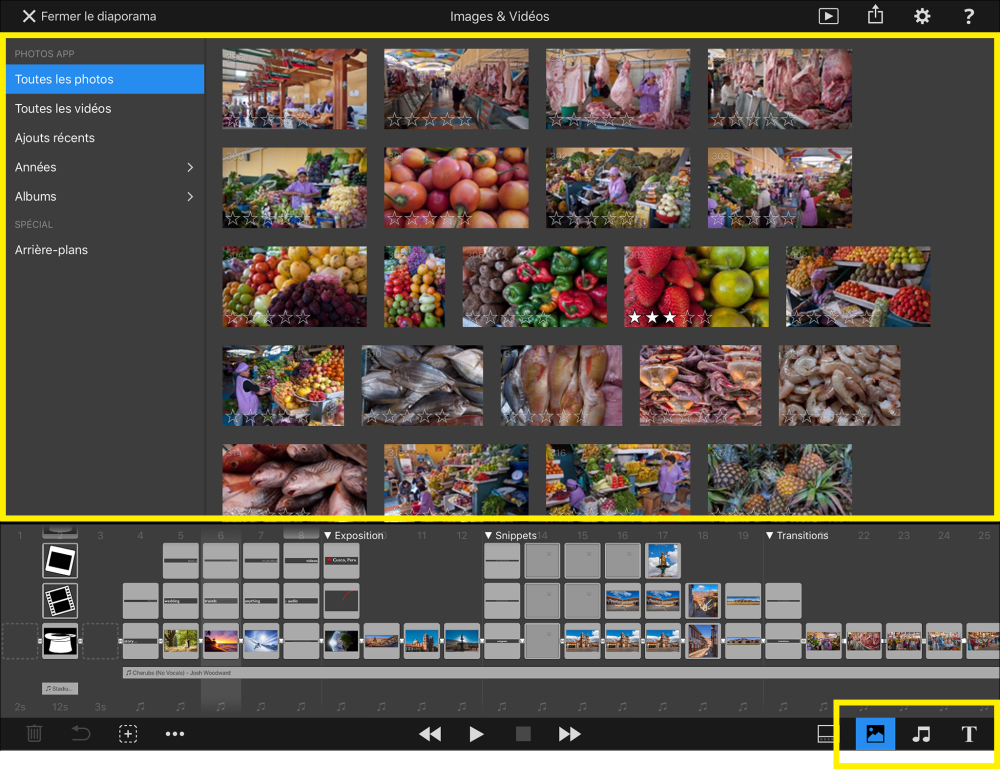Viewport: 1000px width, 769px height.
Task: Switch to the Music browser note icon
Action: coord(922,734)
